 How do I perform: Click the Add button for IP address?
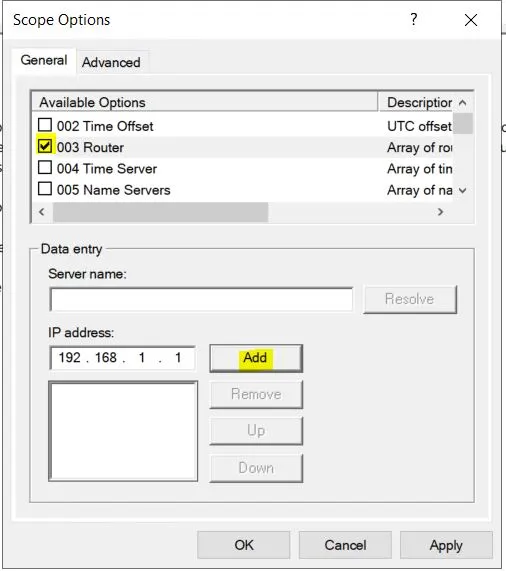click(x=256, y=358)
